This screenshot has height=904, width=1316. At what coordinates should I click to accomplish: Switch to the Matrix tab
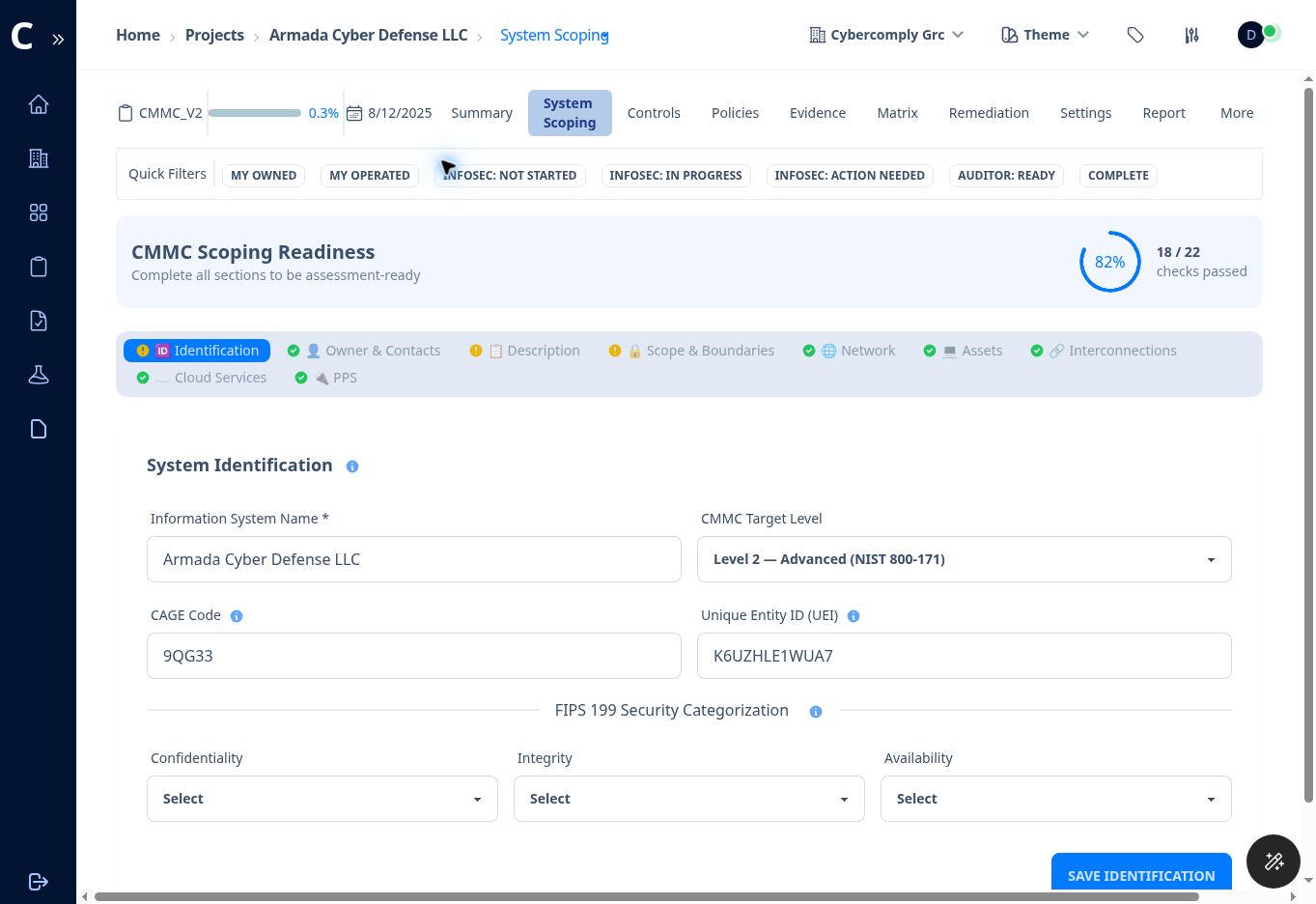click(897, 113)
